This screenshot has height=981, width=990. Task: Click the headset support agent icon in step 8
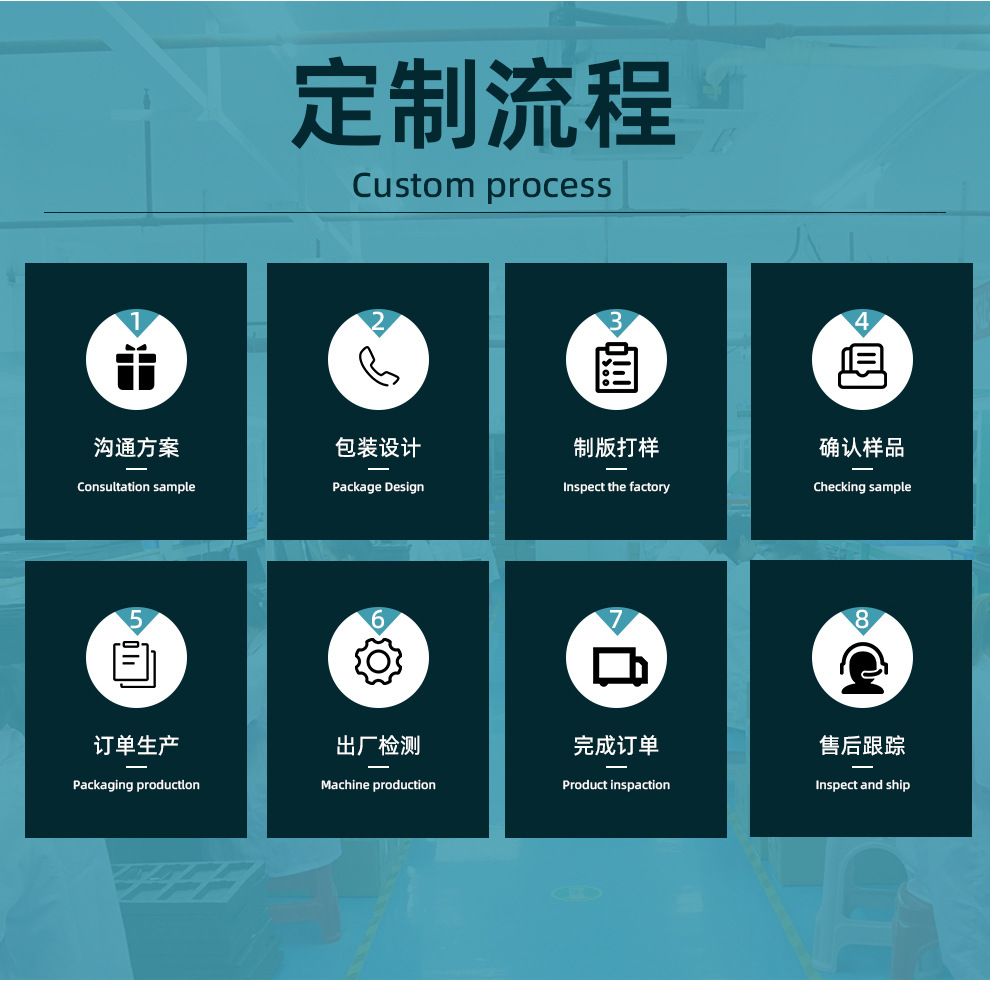863,668
